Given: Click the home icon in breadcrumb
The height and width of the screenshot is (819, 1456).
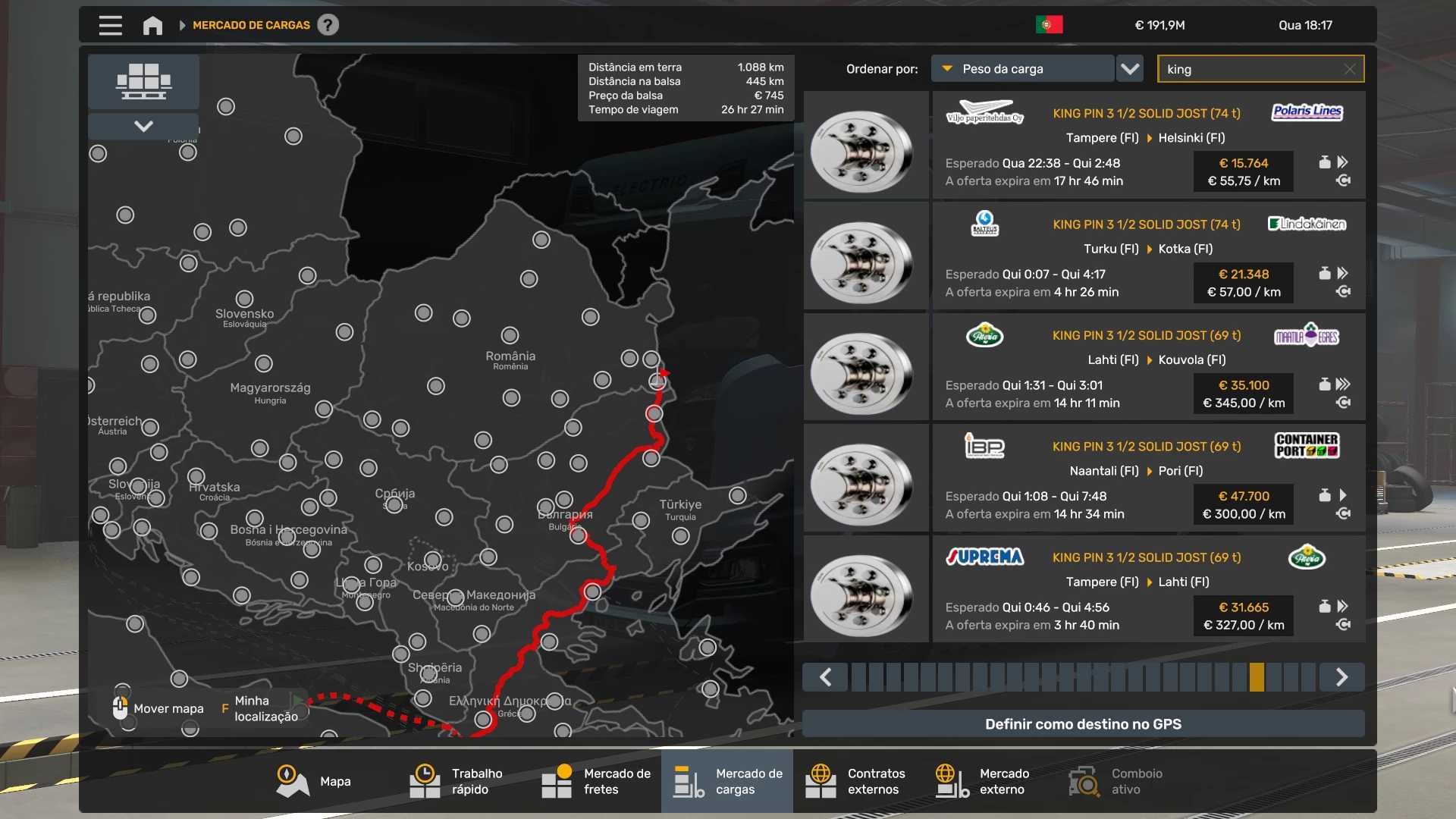Looking at the screenshot, I should [152, 25].
